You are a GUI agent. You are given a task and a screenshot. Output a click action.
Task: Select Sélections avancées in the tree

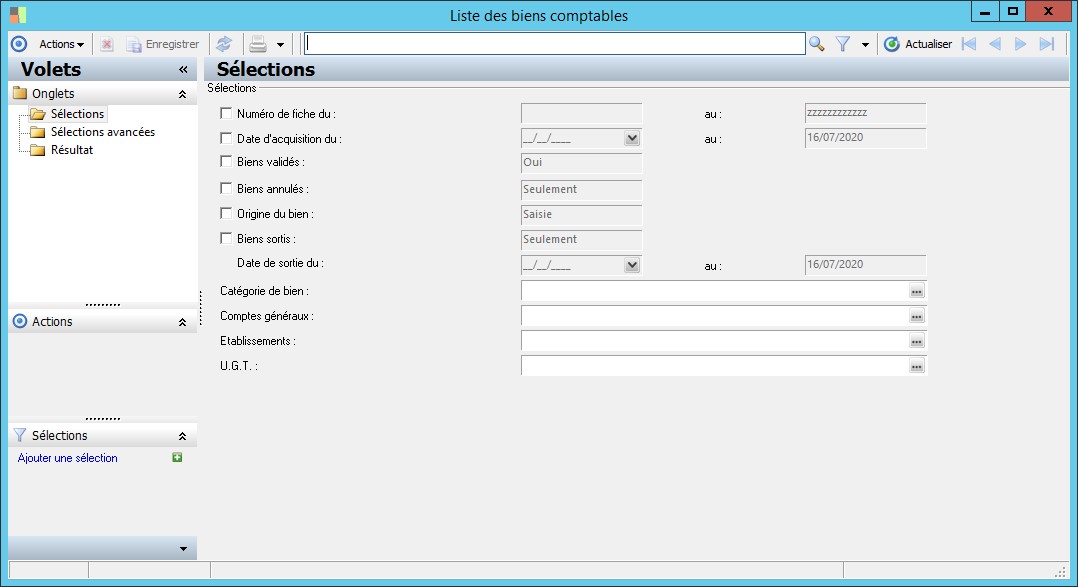[103, 132]
